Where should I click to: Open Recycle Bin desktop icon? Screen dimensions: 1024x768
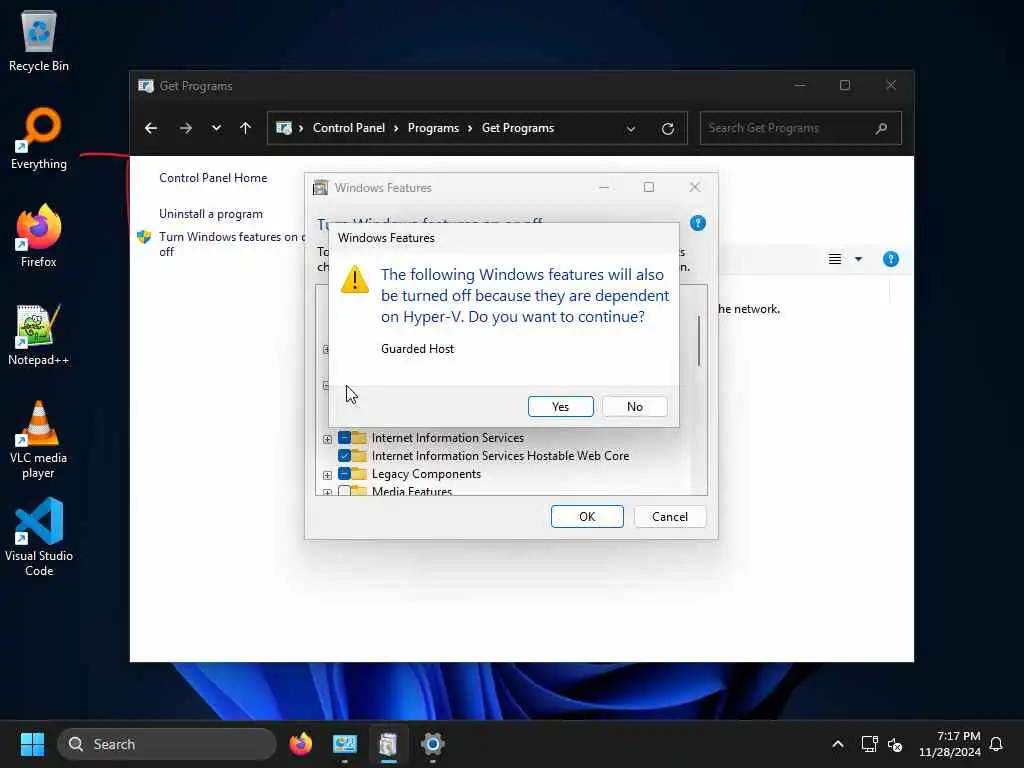pyautogui.click(x=39, y=40)
